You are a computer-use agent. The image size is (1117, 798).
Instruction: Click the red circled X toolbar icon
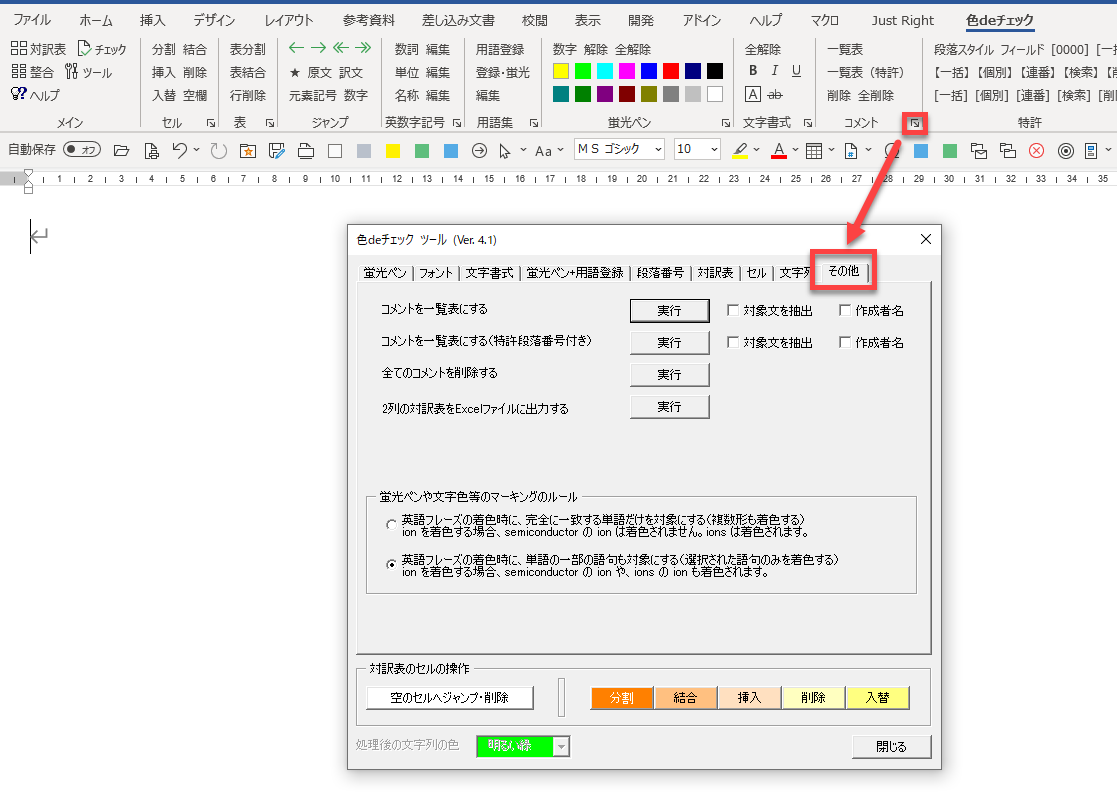(1036, 150)
